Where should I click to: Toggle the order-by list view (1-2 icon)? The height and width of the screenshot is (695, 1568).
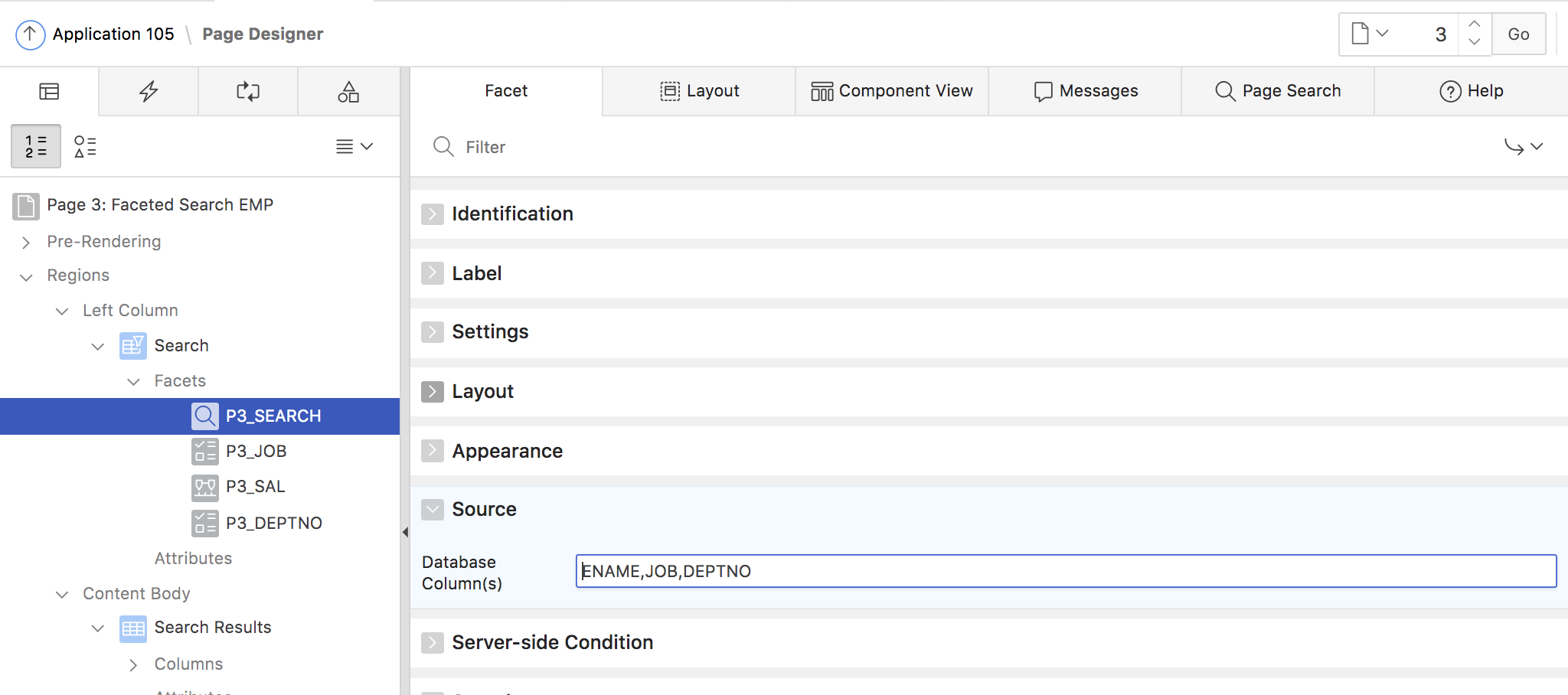(x=35, y=145)
